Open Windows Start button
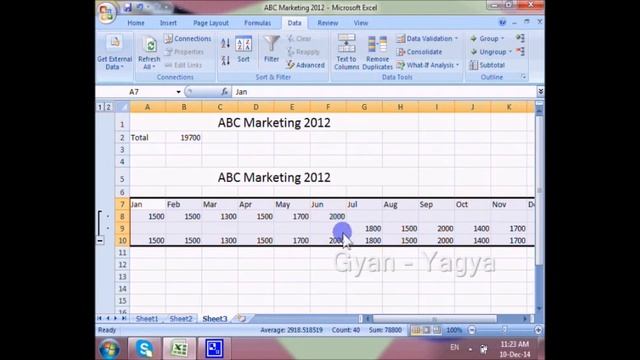The height and width of the screenshot is (360, 640). 109,349
